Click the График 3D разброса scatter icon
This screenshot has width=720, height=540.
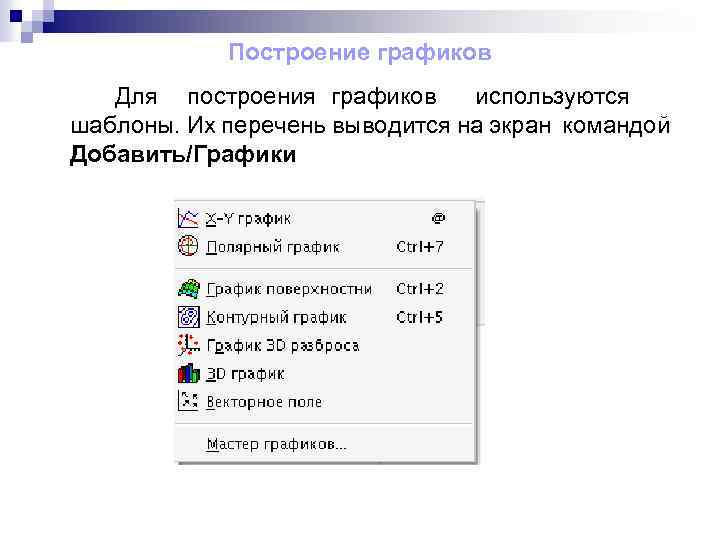[188, 345]
